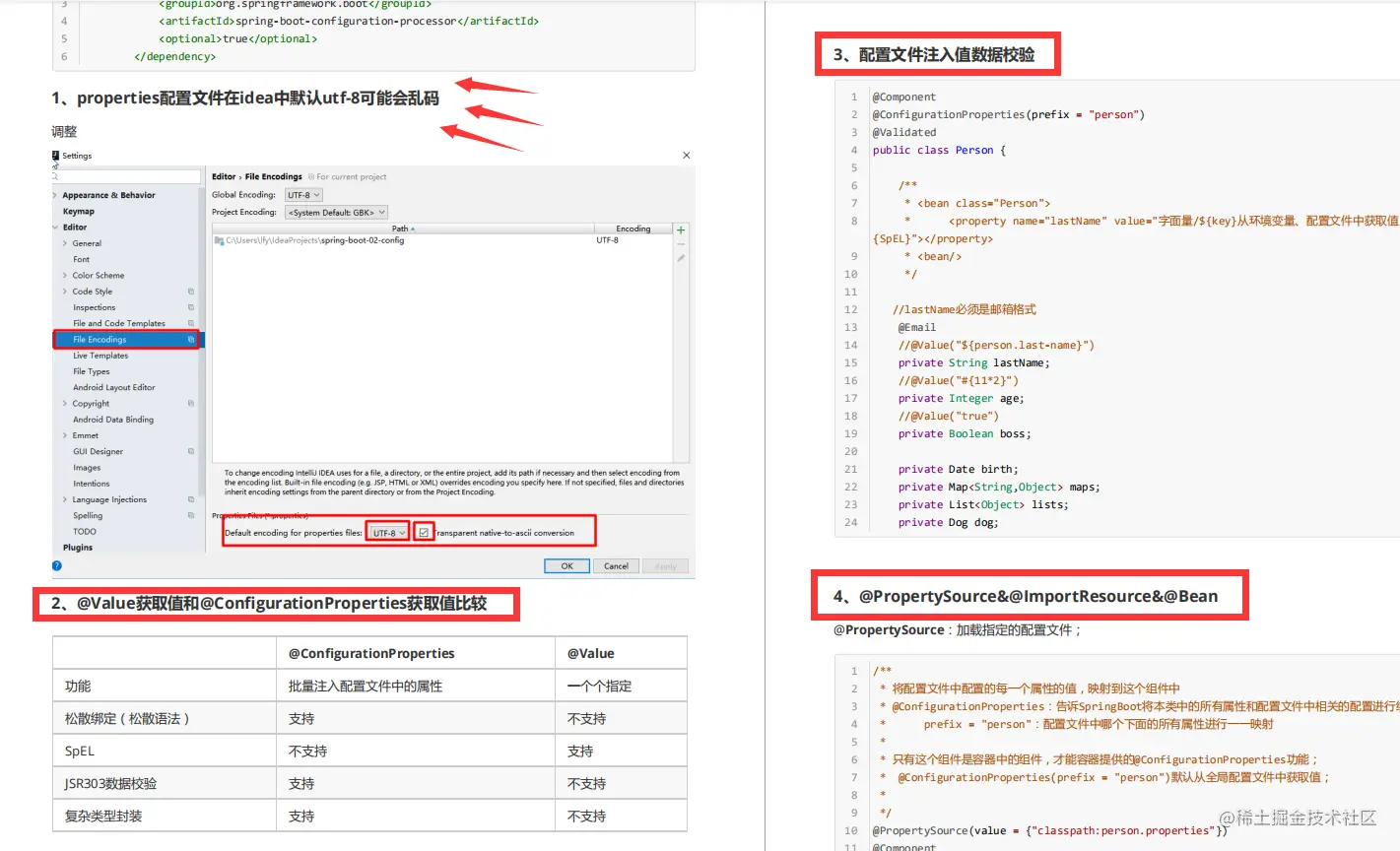Open the Global Encoding dropdown

point(303,195)
